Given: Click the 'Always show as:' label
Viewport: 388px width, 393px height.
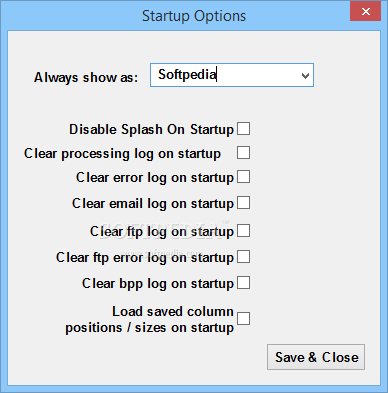Looking at the screenshot, I should [86, 78].
